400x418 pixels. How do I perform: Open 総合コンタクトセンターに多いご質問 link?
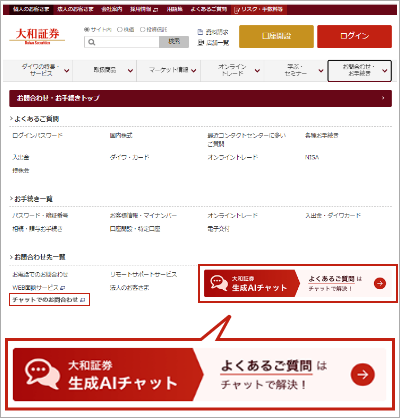click(247, 140)
